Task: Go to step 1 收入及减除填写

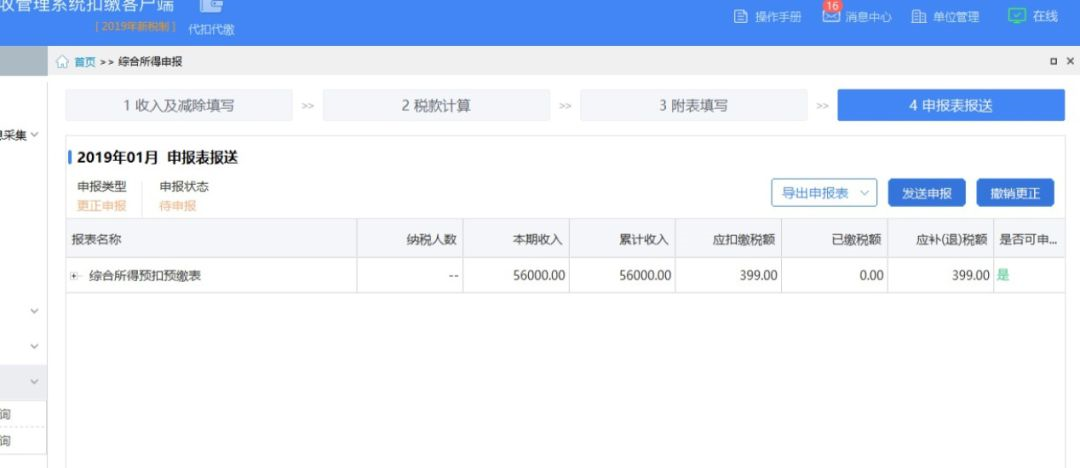Action: click(x=179, y=105)
